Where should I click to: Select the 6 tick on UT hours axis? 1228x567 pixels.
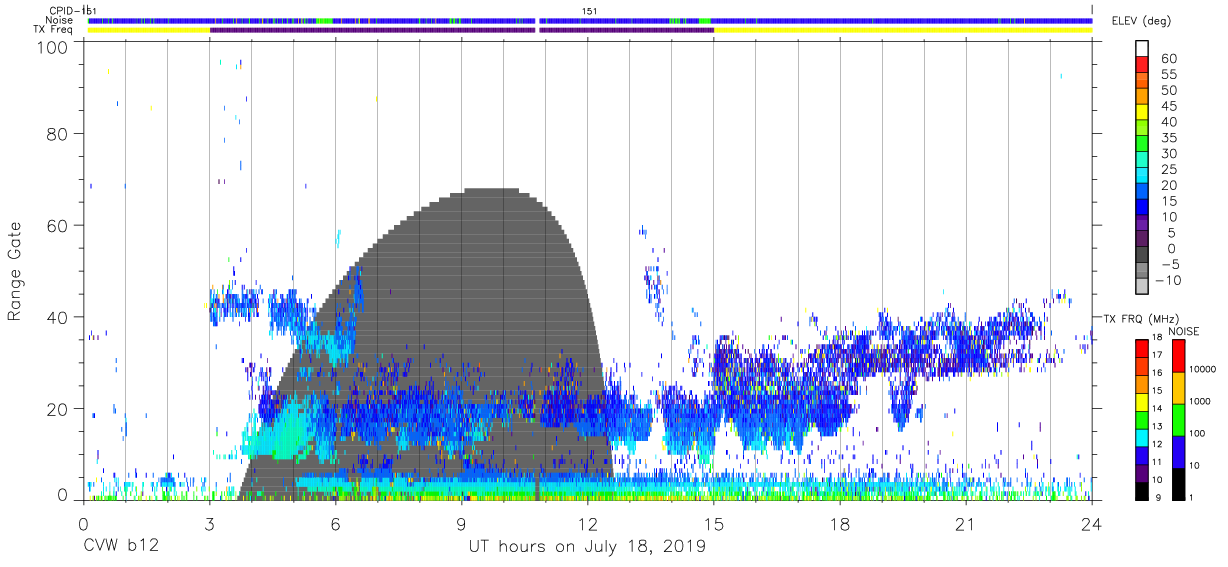coord(335,525)
